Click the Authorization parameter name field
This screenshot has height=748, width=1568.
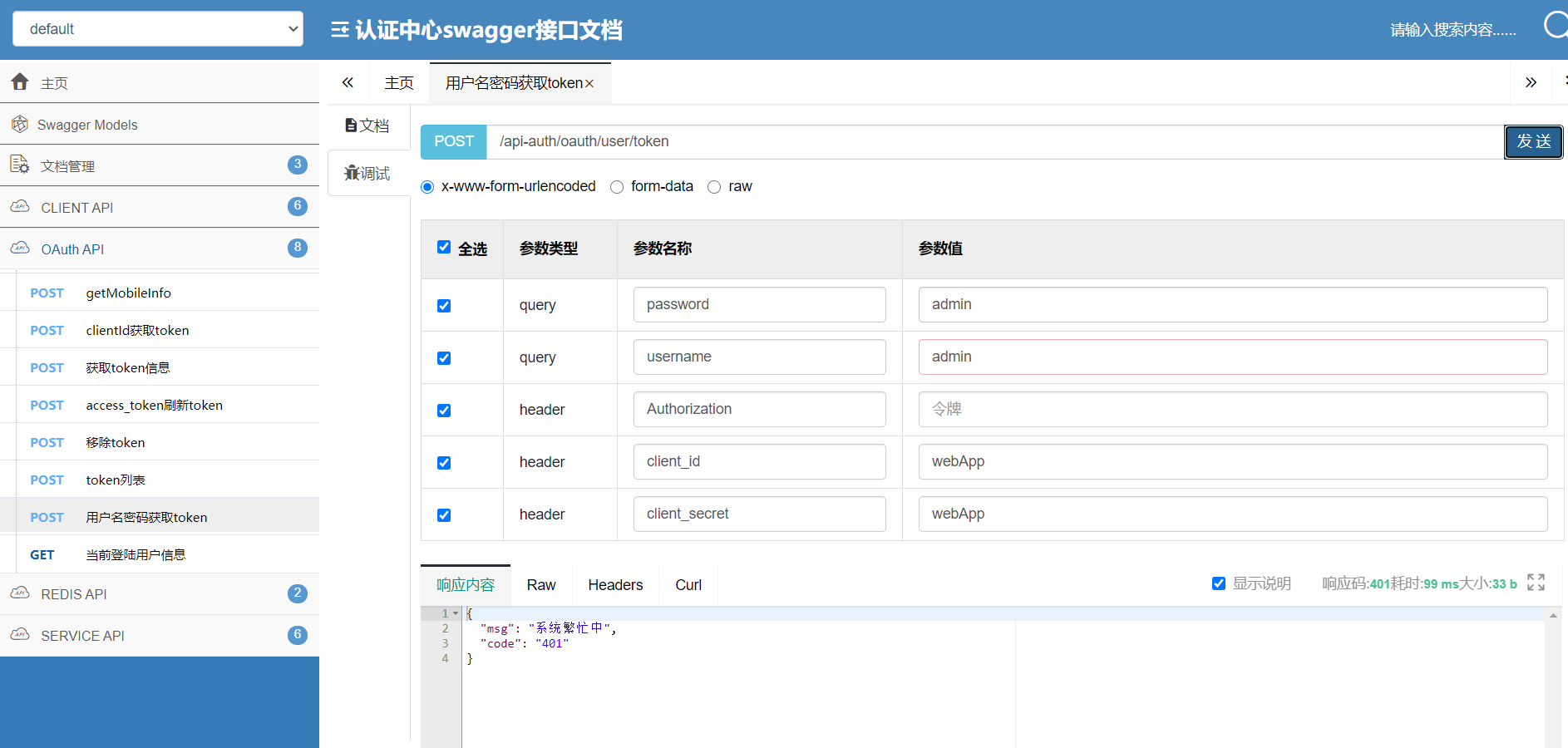(x=760, y=409)
